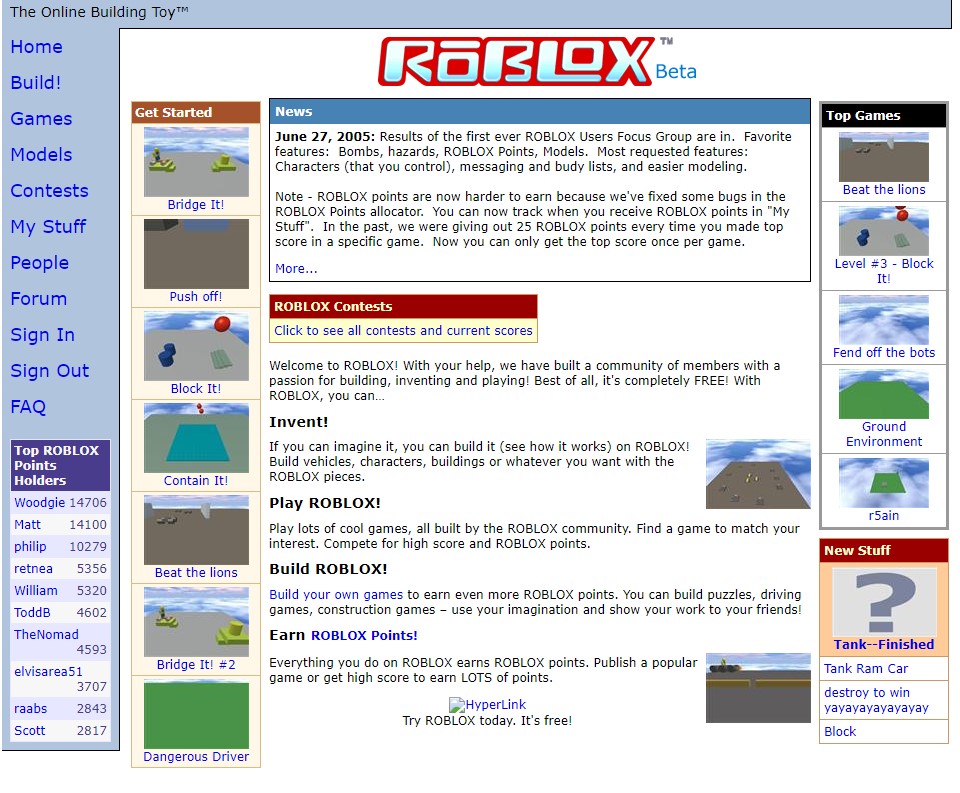Open the r5ain game thumbnail

tap(883, 483)
